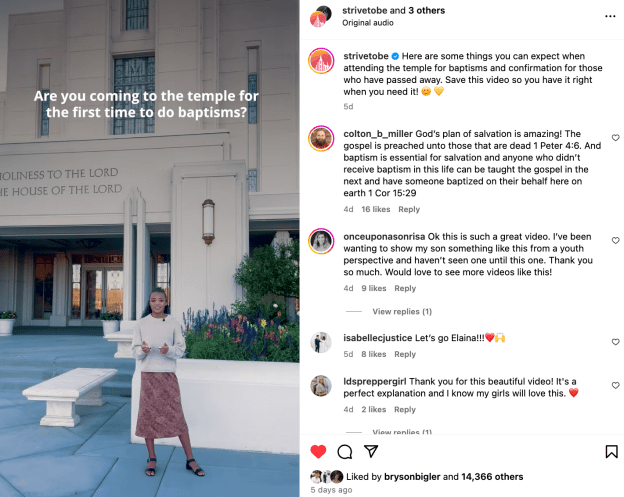Click colton_b_miller's profile picture
This screenshot has height=497, width=624.
[321, 138]
